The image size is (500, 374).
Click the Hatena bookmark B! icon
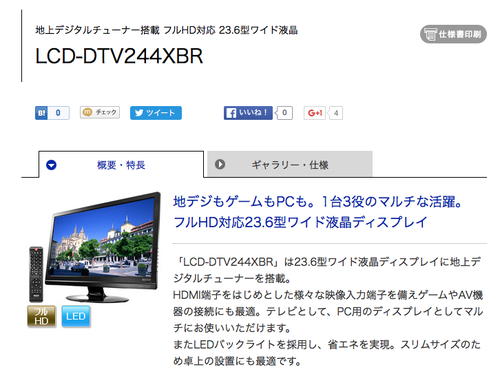point(41,113)
